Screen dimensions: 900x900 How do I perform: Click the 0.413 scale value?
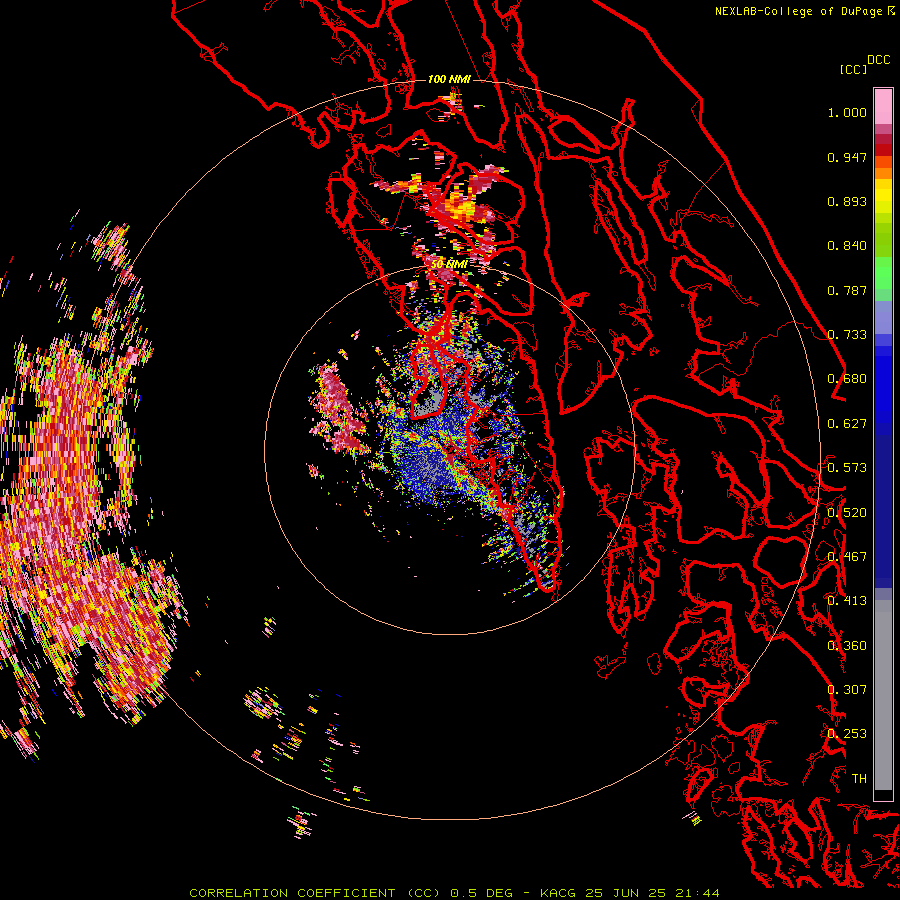tap(847, 601)
